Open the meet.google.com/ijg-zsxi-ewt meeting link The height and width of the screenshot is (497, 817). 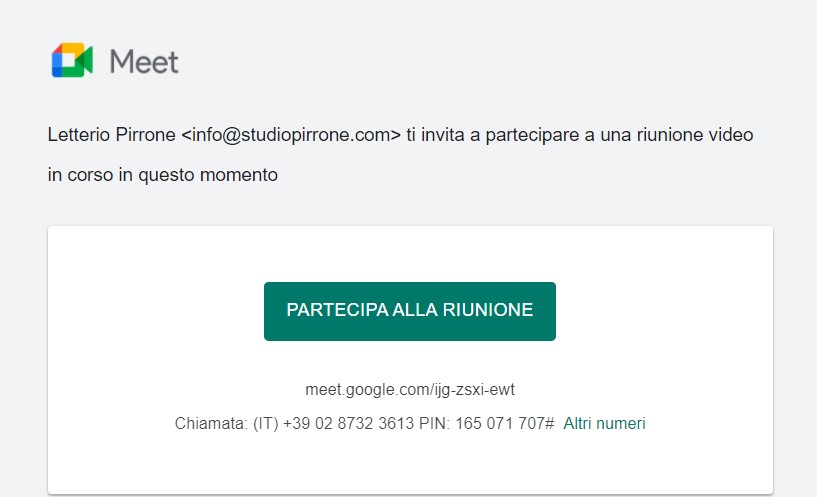pyautogui.click(x=410, y=389)
